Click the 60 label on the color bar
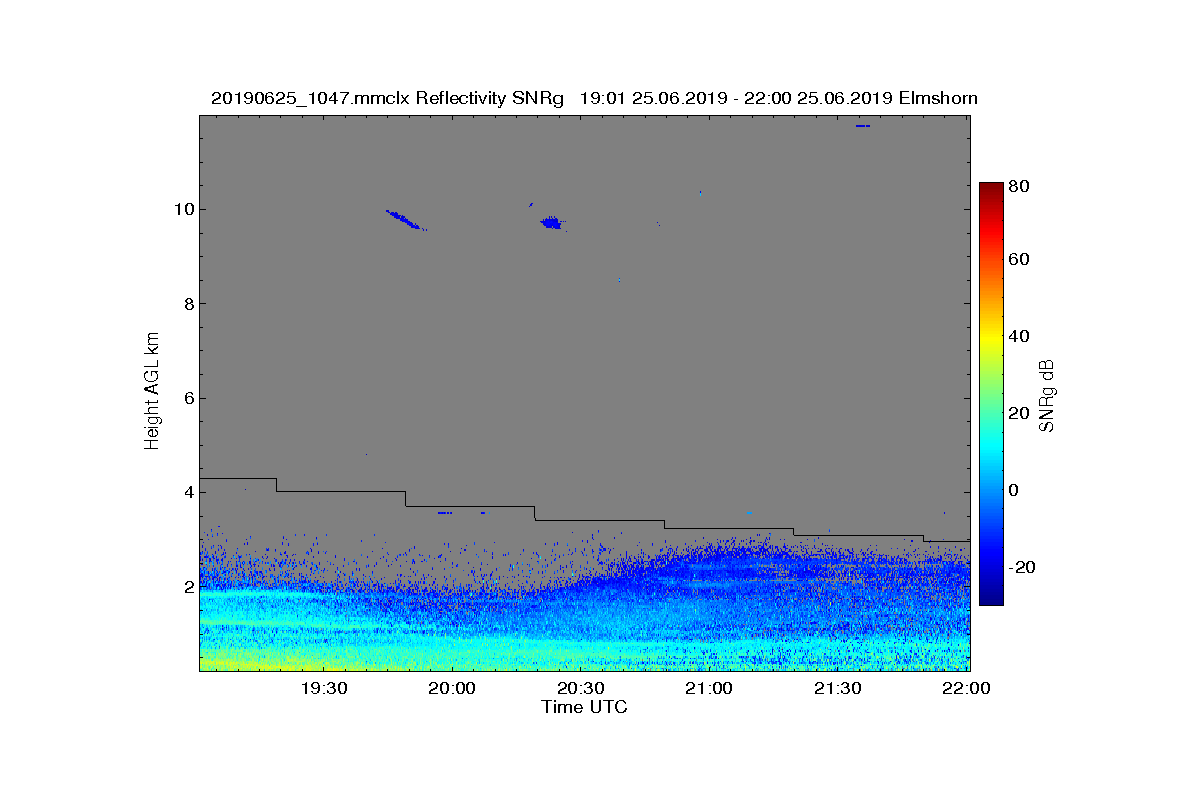1200x800 pixels. click(1018, 260)
